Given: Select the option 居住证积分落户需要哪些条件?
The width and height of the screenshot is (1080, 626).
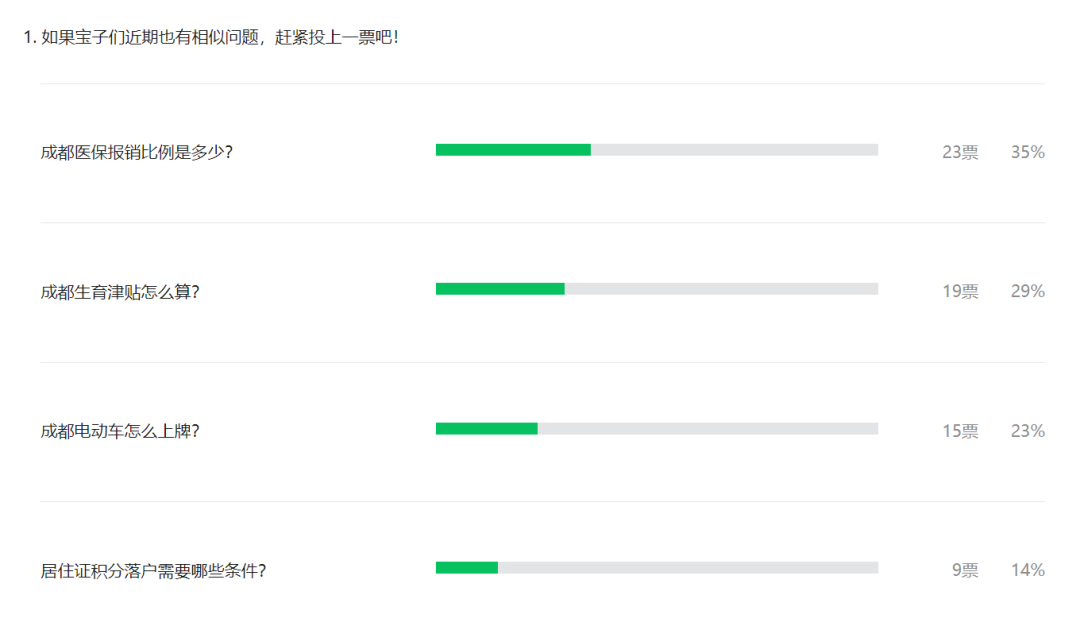Looking at the screenshot, I should [153, 571].
